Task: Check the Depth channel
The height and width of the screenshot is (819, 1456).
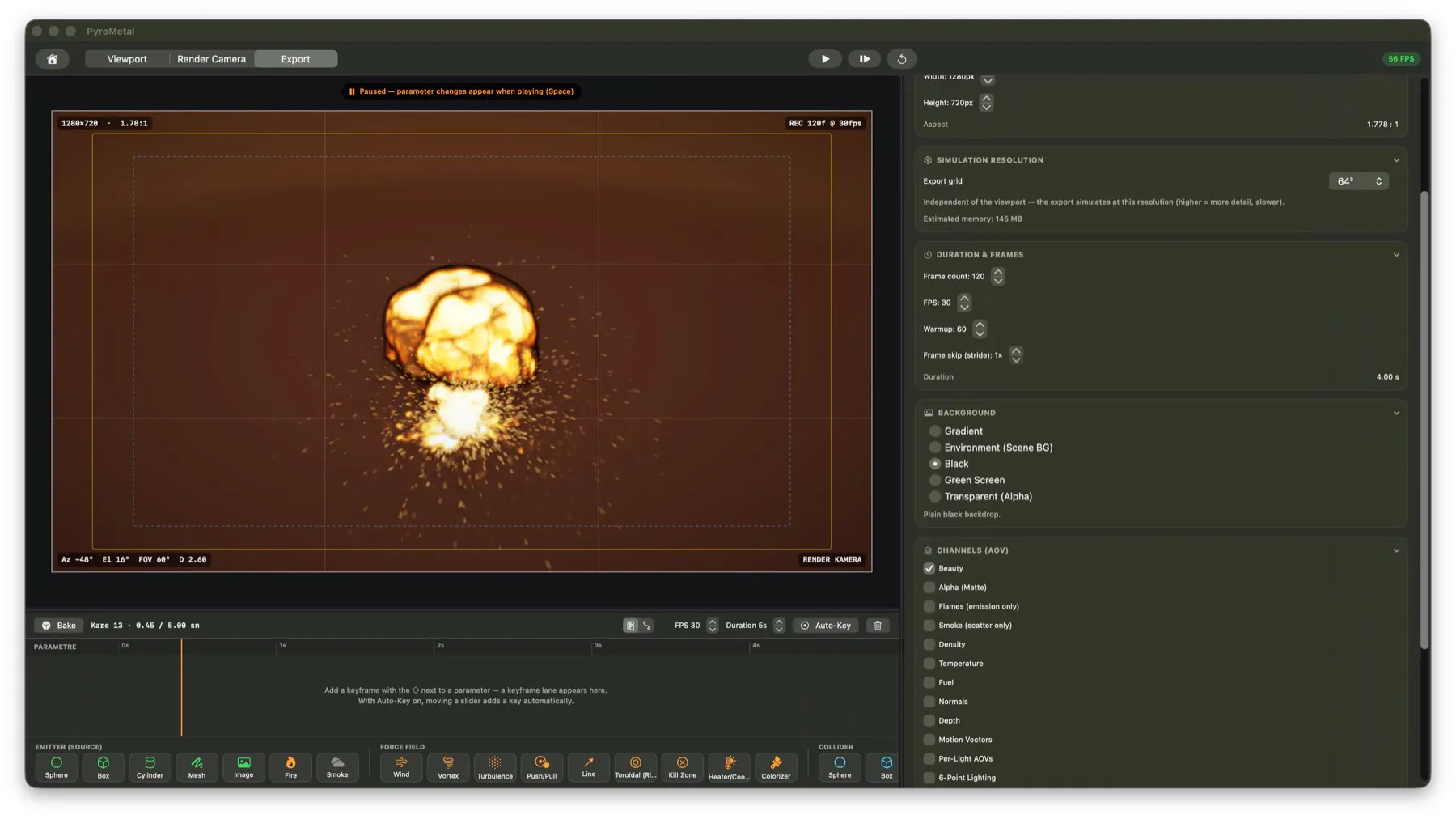Action: coord(929,721)
